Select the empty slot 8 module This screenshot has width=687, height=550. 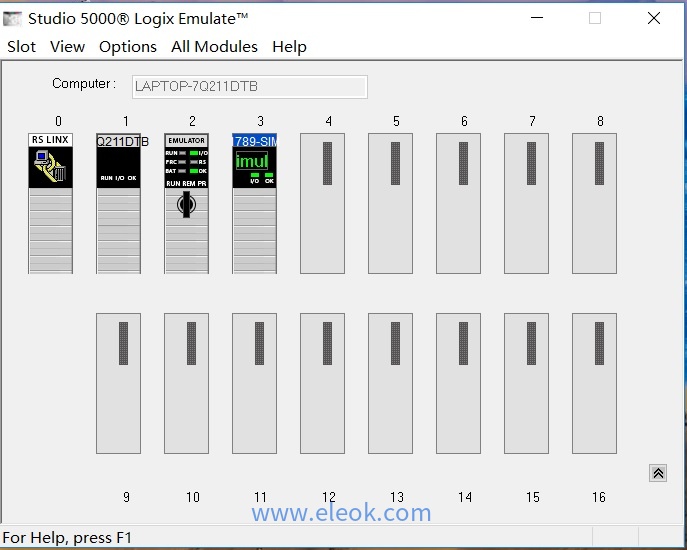pyautogui.click(x=594, y=203)
